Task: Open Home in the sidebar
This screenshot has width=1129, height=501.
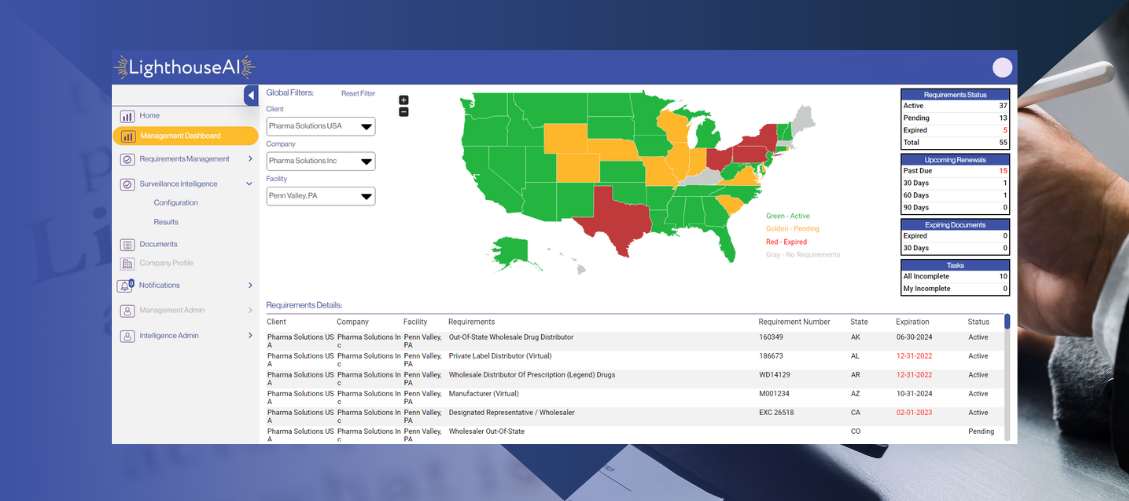Action: (150, 116)
